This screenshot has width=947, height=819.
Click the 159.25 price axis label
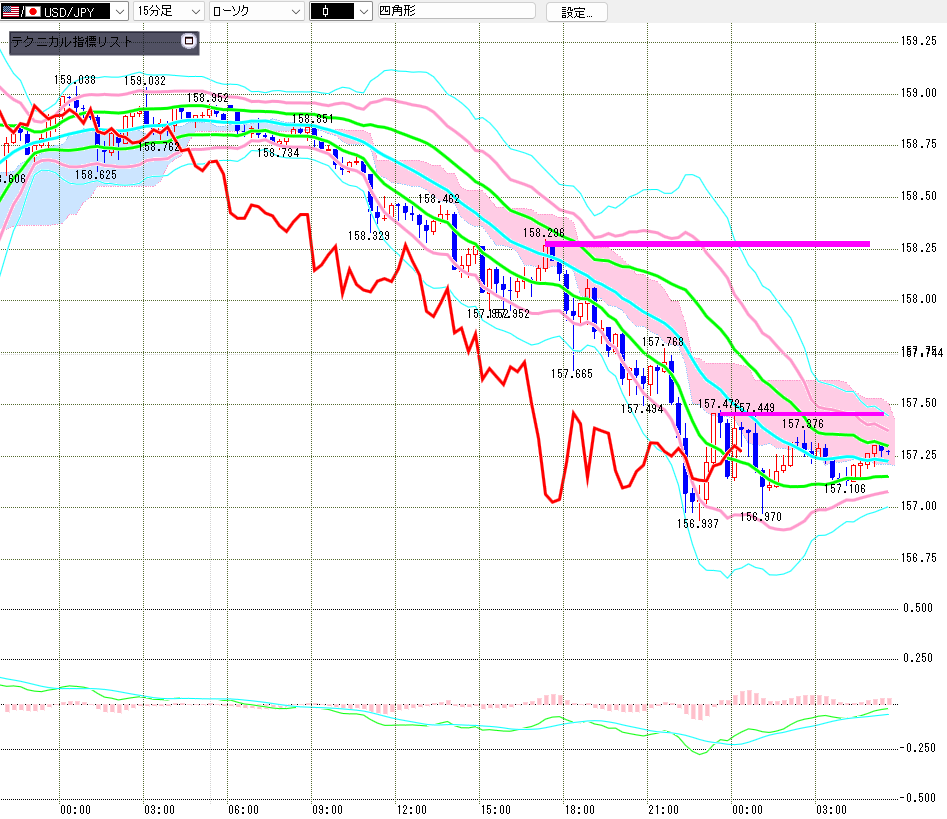(919, 41)
